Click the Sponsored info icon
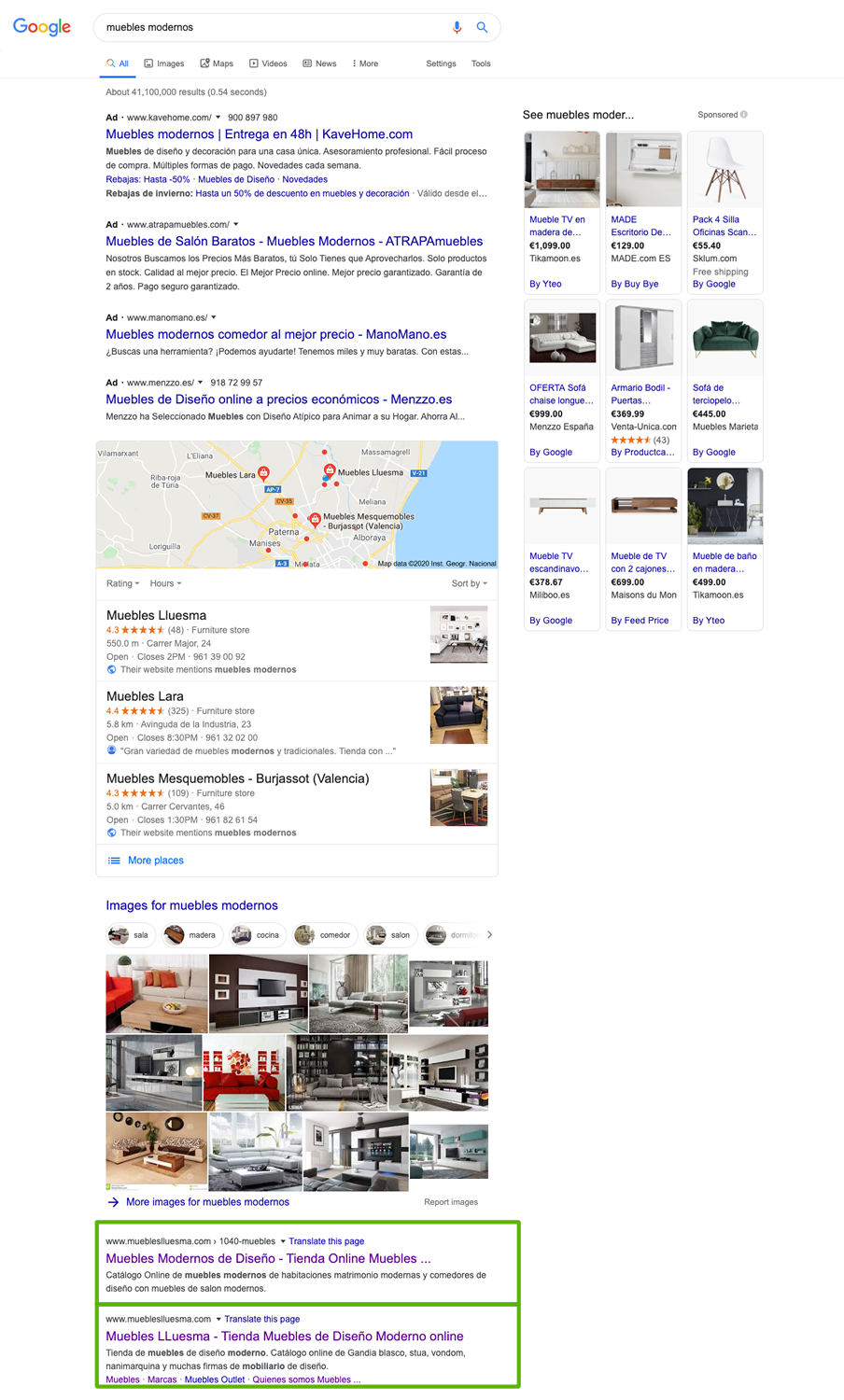The image size is (844, 1400). click(x=744, y=115)
